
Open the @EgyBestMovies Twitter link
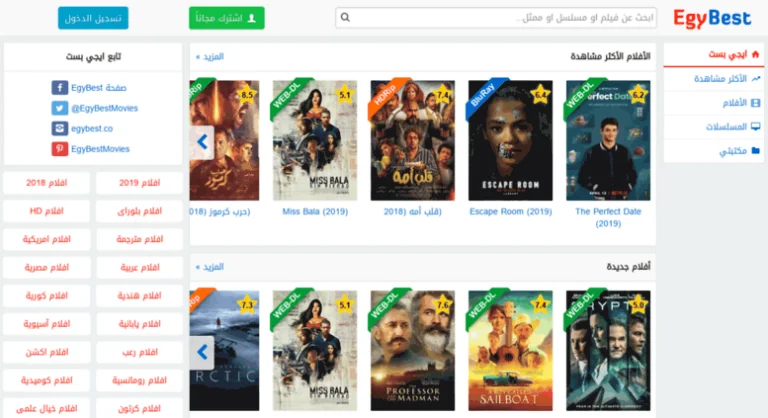click(104, 108)
